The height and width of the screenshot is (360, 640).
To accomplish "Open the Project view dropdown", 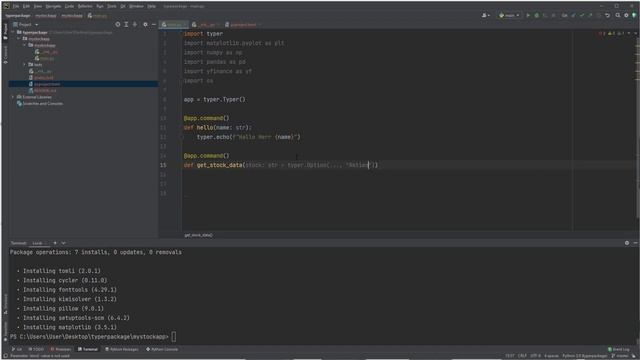I will tap(26, 24).
